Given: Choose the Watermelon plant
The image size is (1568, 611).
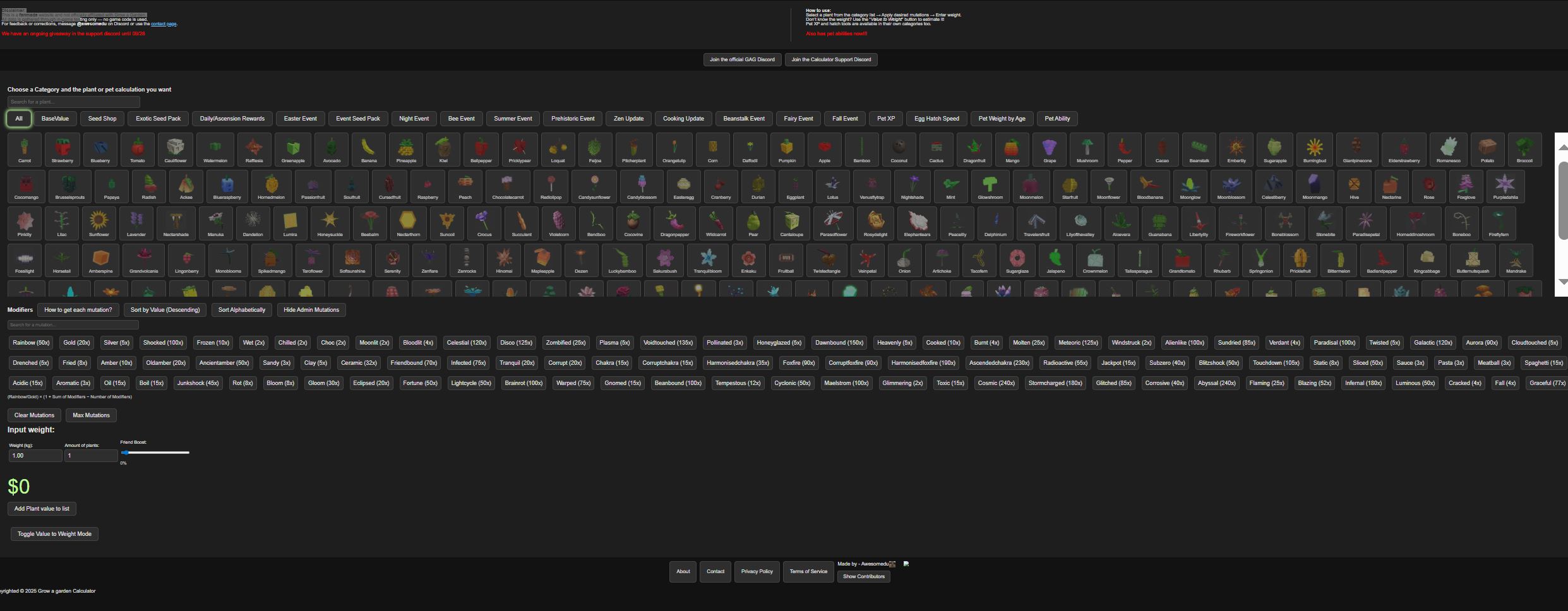Looking at the screenshot, I should (215, 150).
